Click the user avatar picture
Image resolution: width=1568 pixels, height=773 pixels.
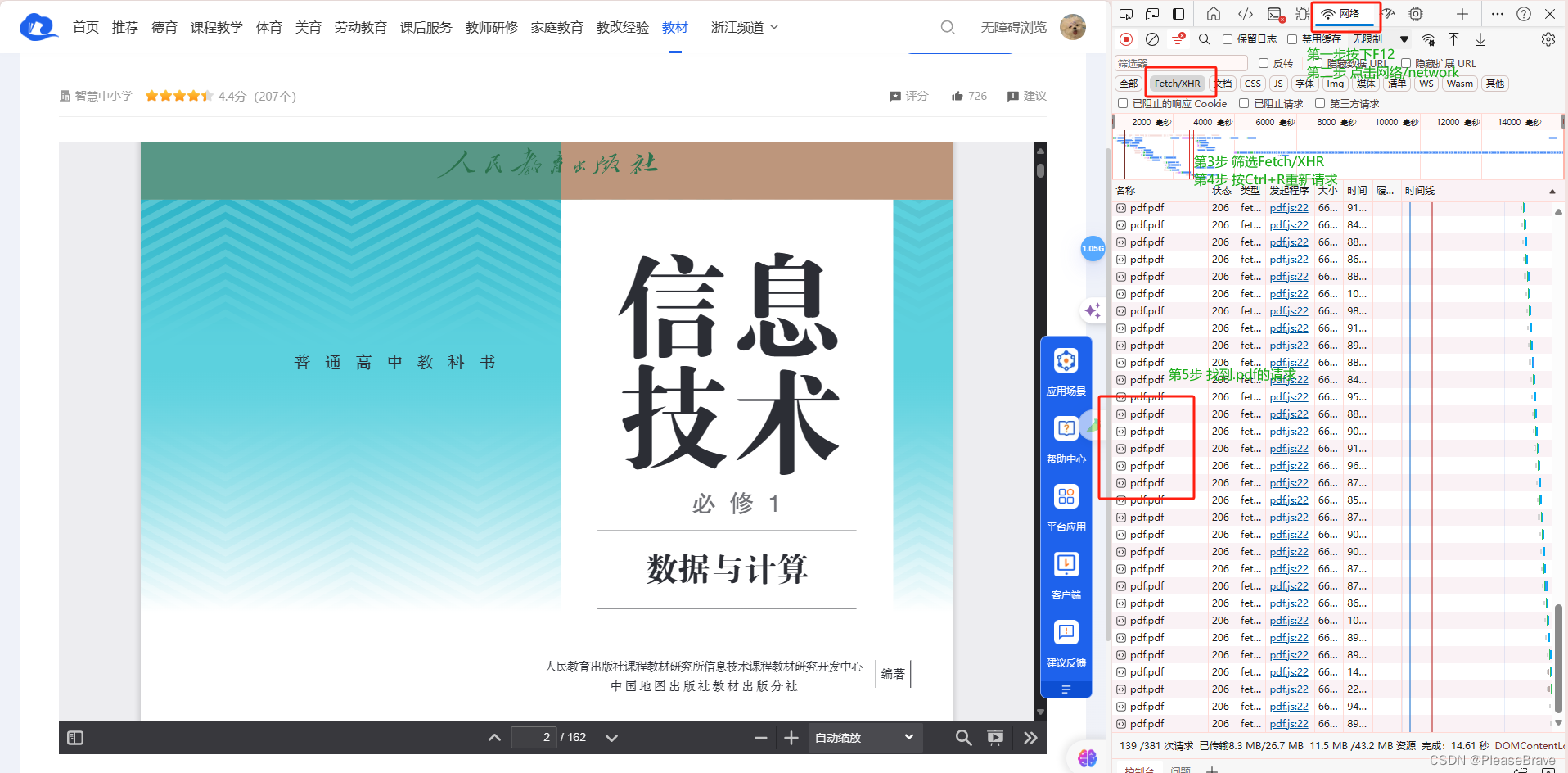(1073, 27)
